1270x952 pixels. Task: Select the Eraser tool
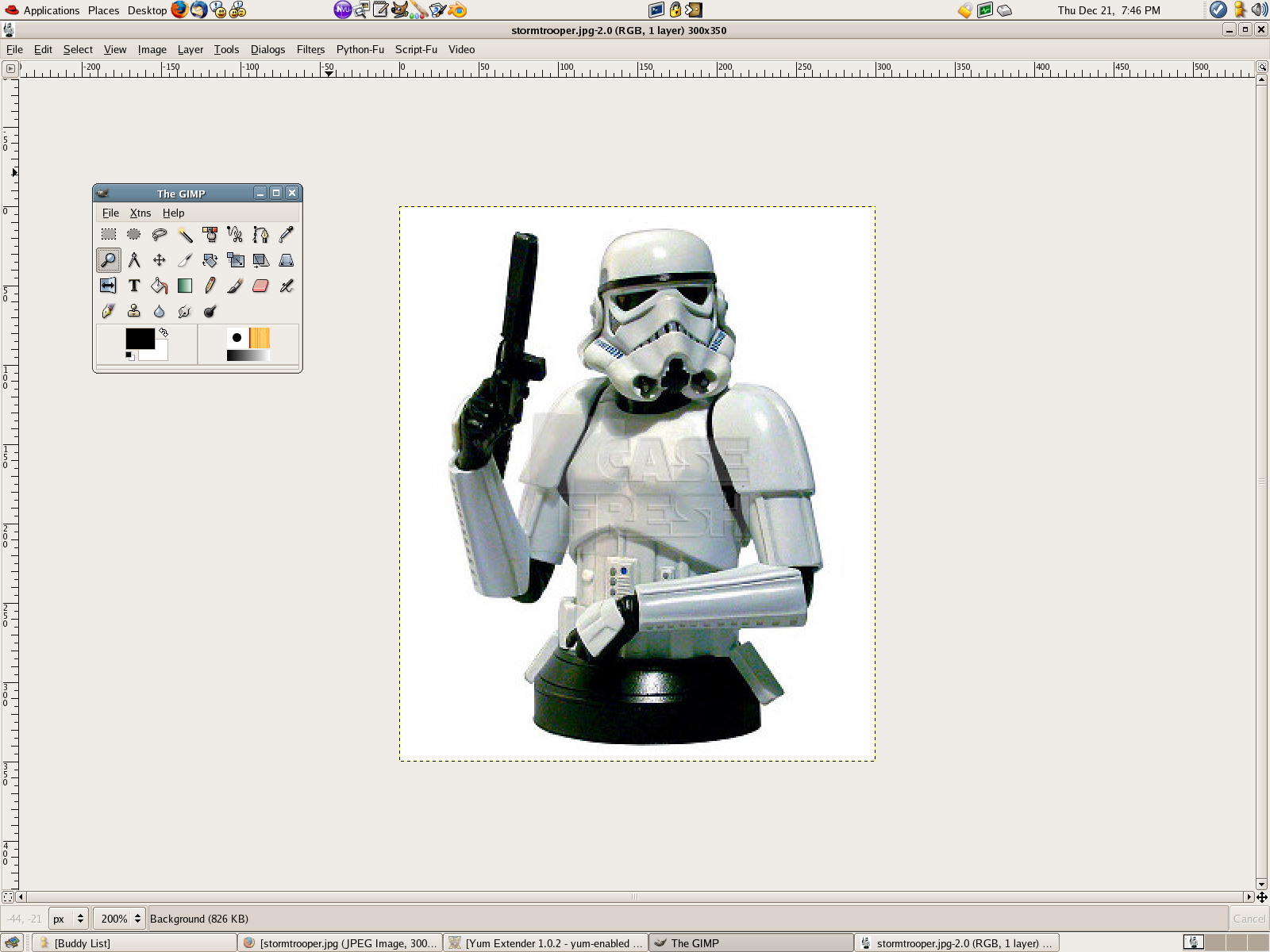[x=260, y=286]
